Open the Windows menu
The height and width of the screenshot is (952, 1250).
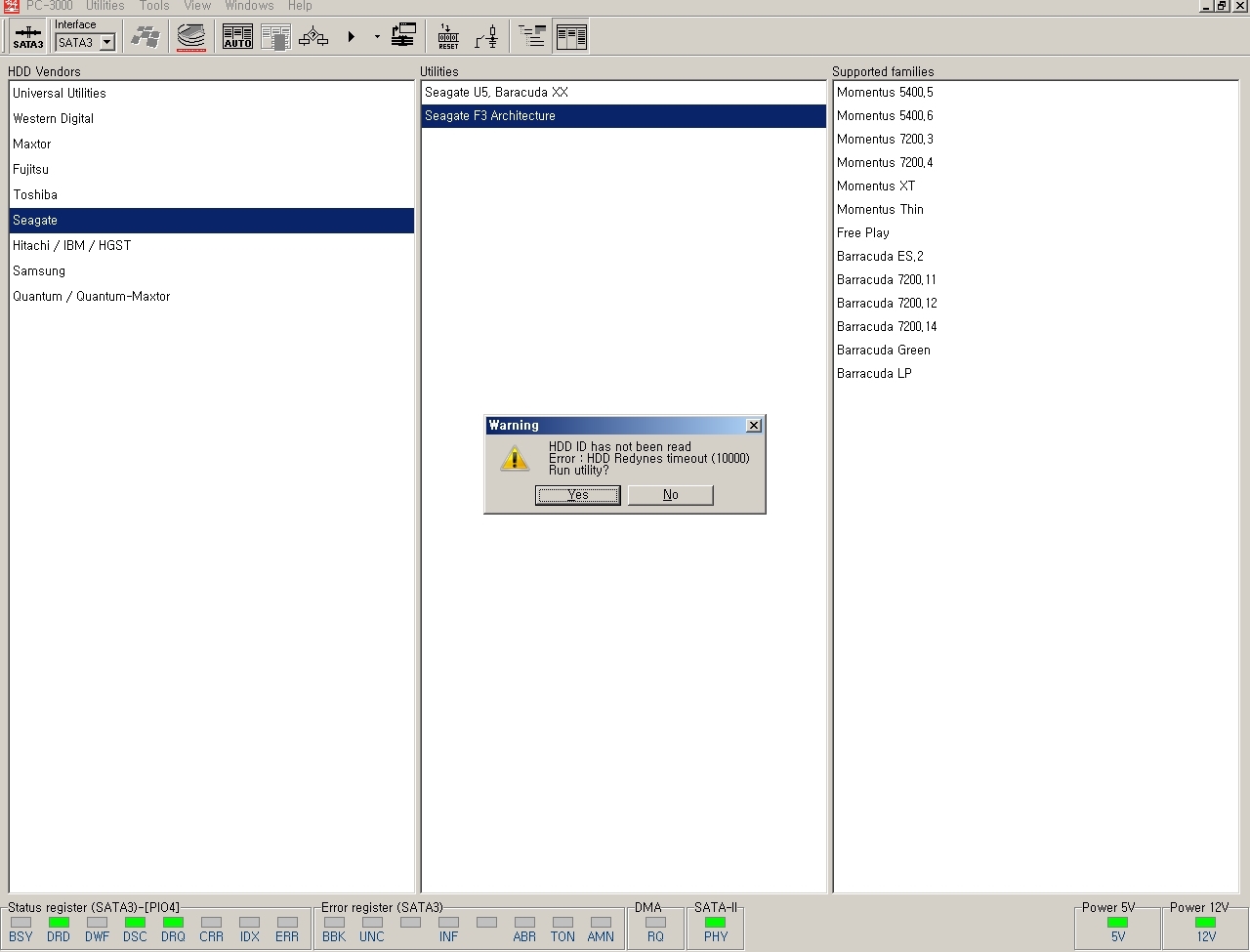coord(249,6)
